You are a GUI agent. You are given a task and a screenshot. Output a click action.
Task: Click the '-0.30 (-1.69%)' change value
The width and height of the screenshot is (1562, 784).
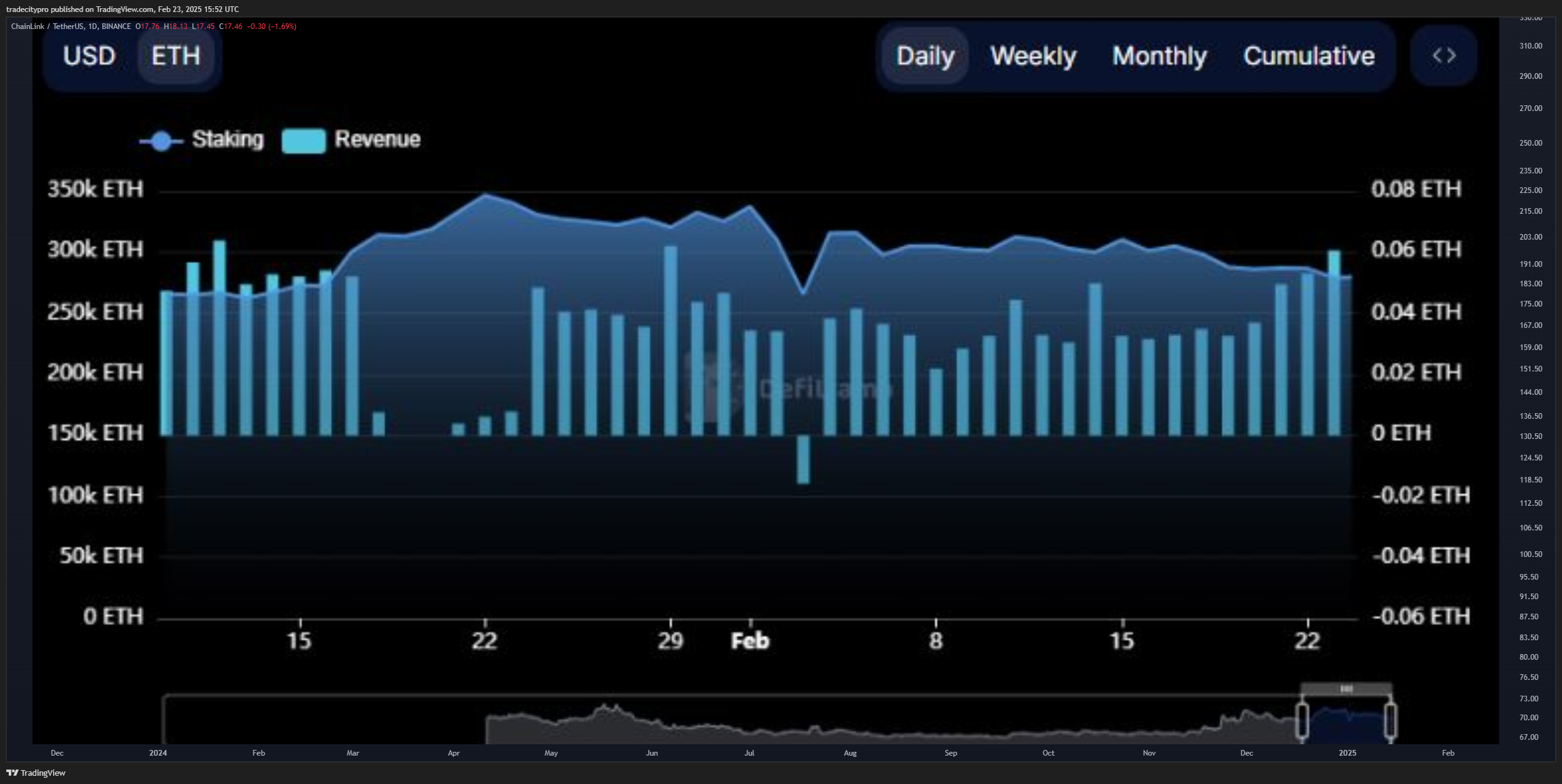271,26
